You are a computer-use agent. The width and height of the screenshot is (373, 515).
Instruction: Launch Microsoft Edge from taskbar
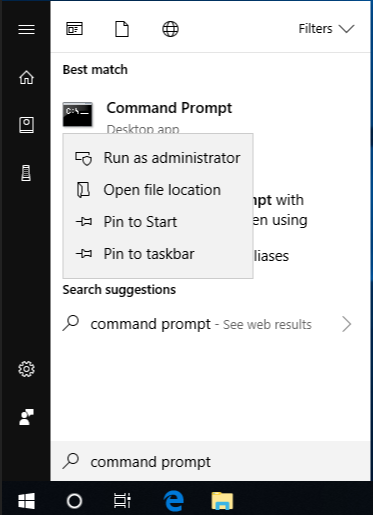click(x=173, y=501)
